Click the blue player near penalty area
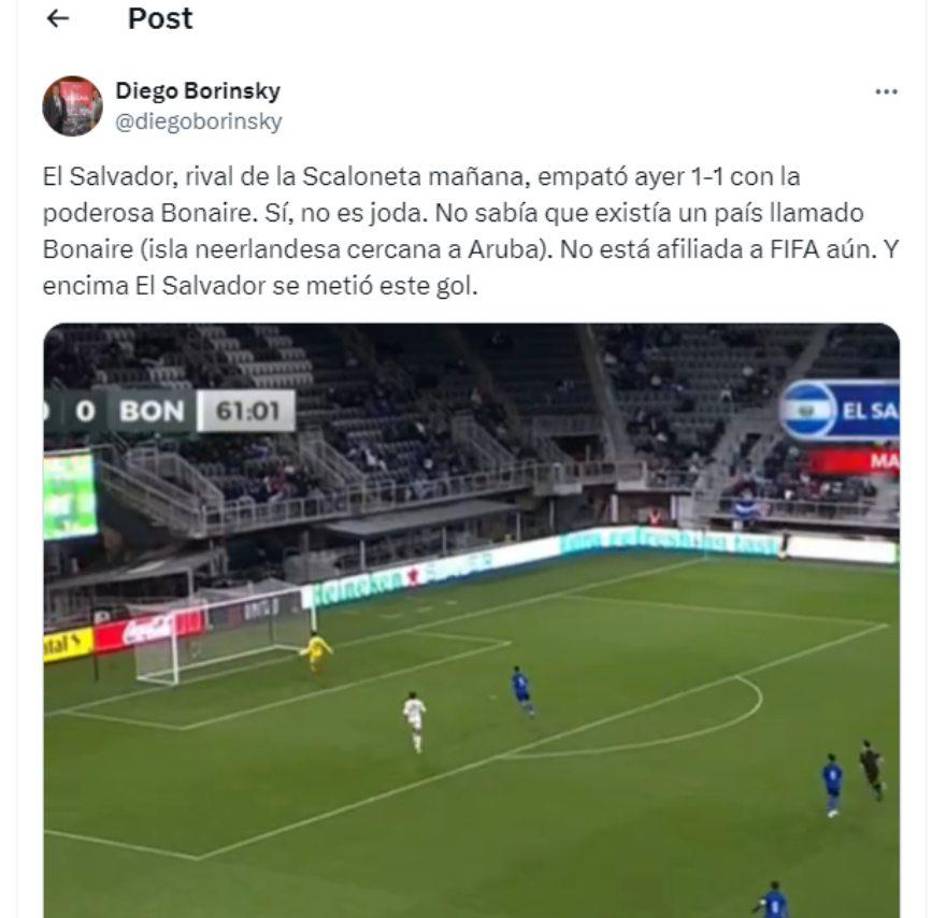 point(522,691)
